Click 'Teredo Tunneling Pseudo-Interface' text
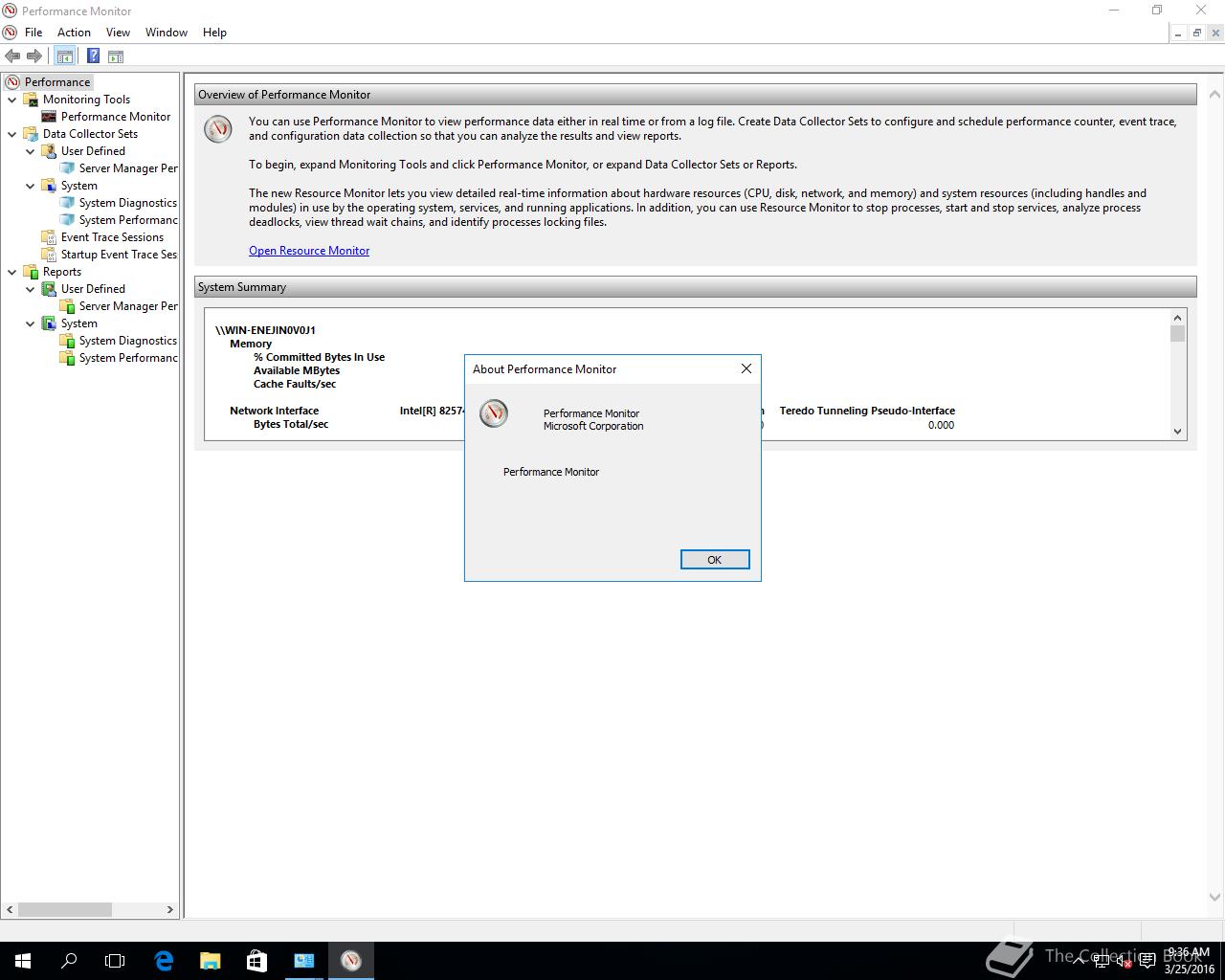Screen dimensions: 1225x980 point(867,411)
